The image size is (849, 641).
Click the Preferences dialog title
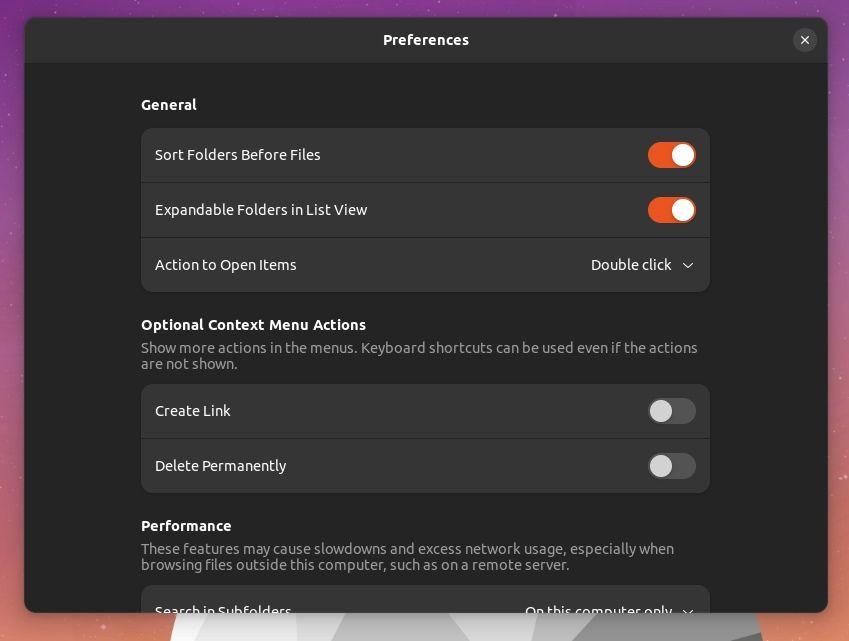(425, 40)
